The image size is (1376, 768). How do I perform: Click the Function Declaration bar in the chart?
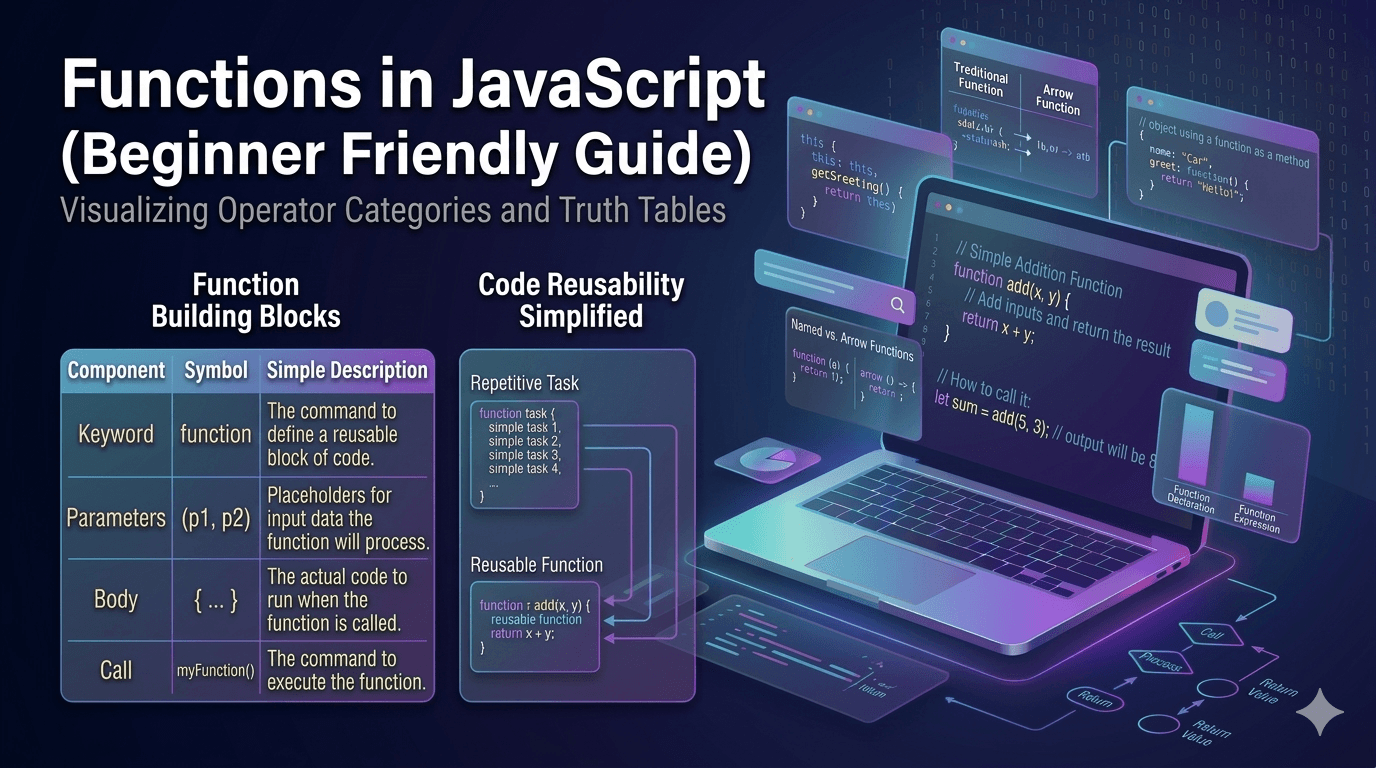pyautogui.click(x=1195, y=445)
